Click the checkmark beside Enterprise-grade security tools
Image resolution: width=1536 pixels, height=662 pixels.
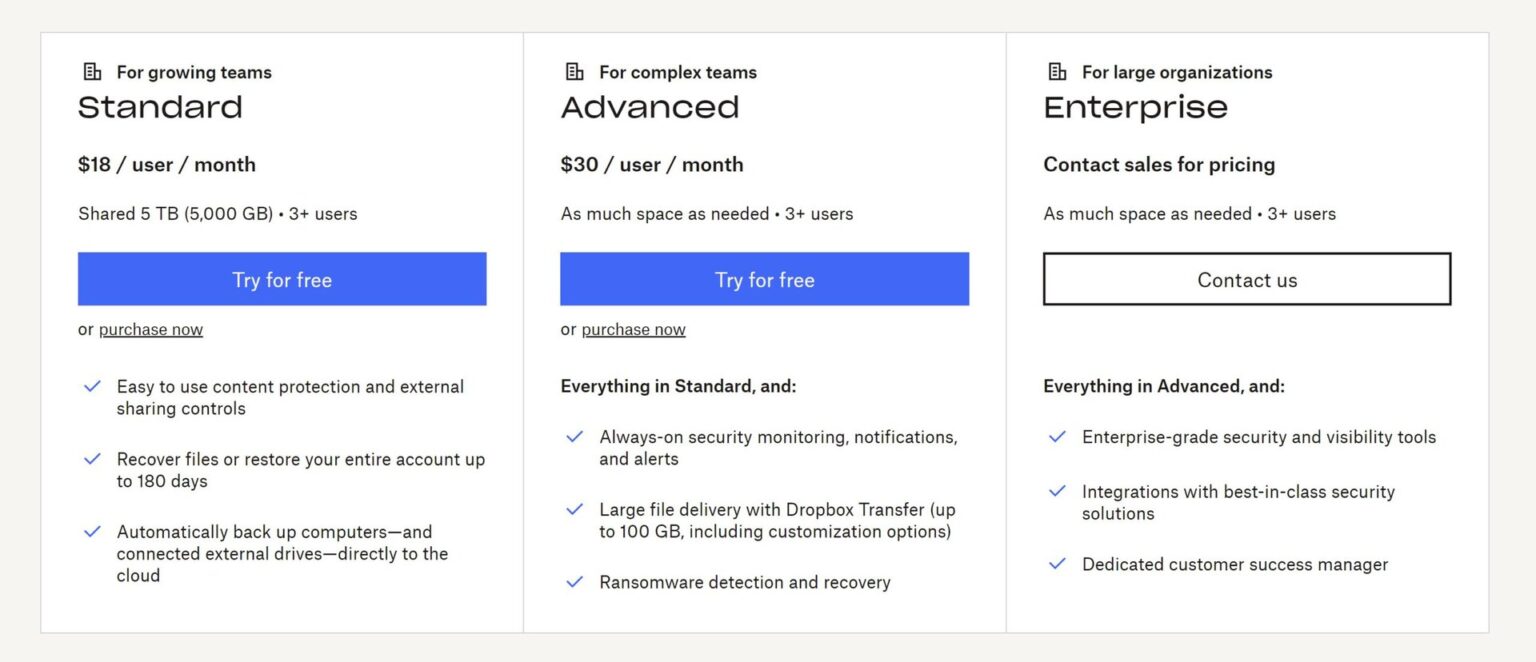tap(1057, 436)
